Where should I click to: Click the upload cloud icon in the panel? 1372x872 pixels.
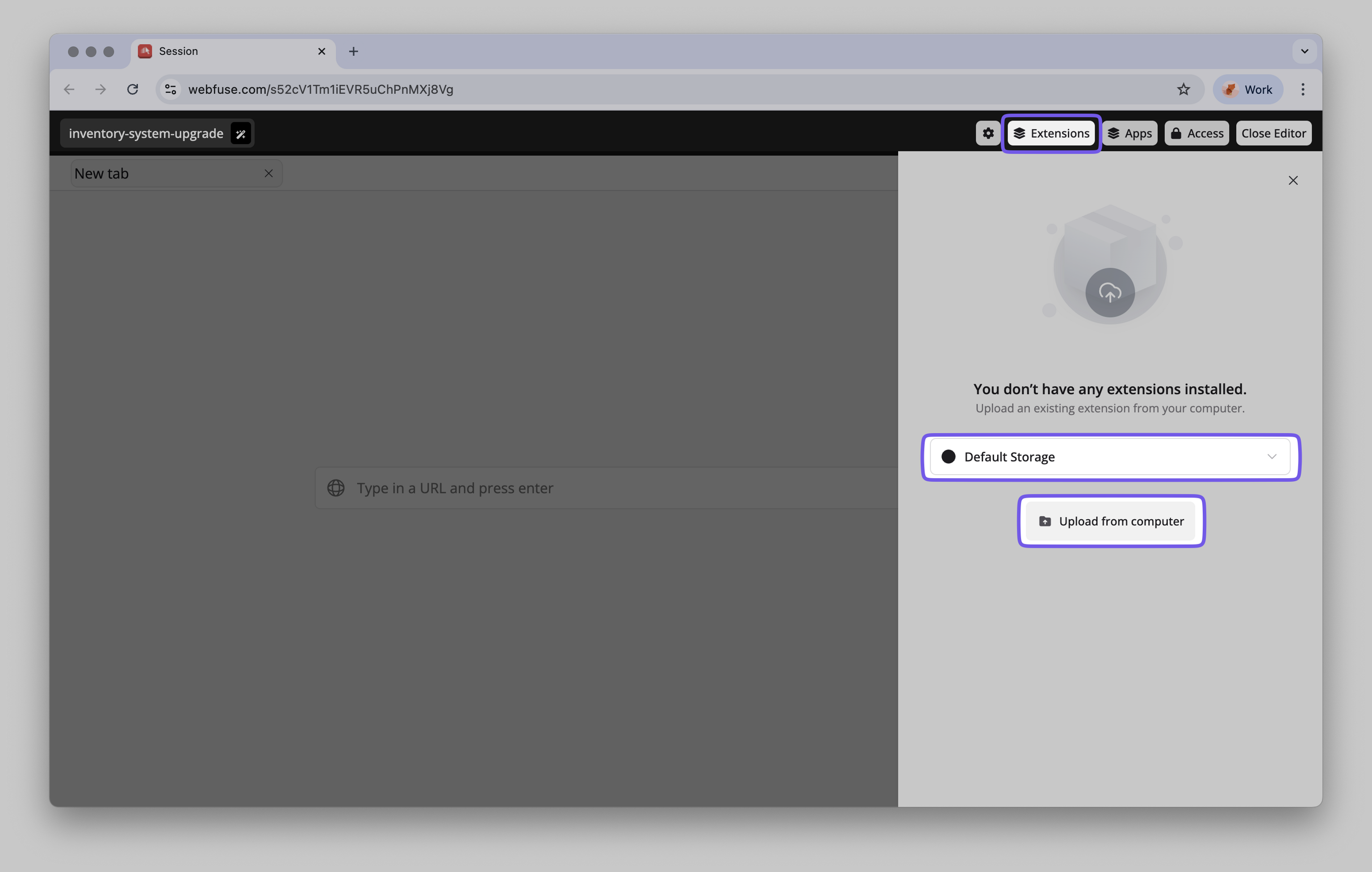point(1110,293)
